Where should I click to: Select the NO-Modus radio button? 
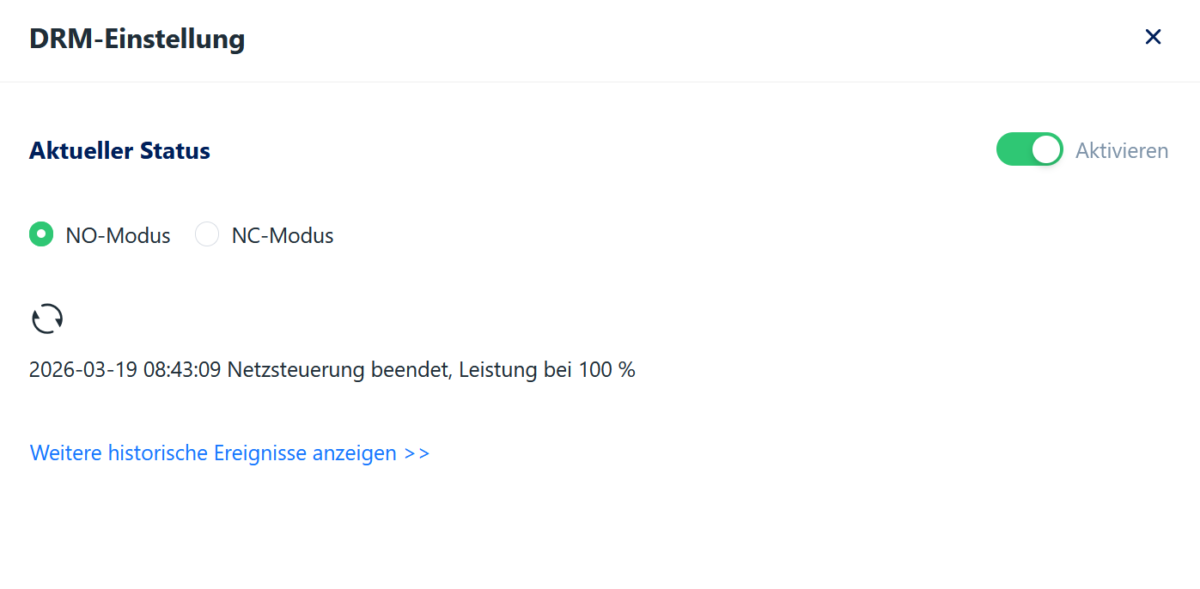(41, 234)
